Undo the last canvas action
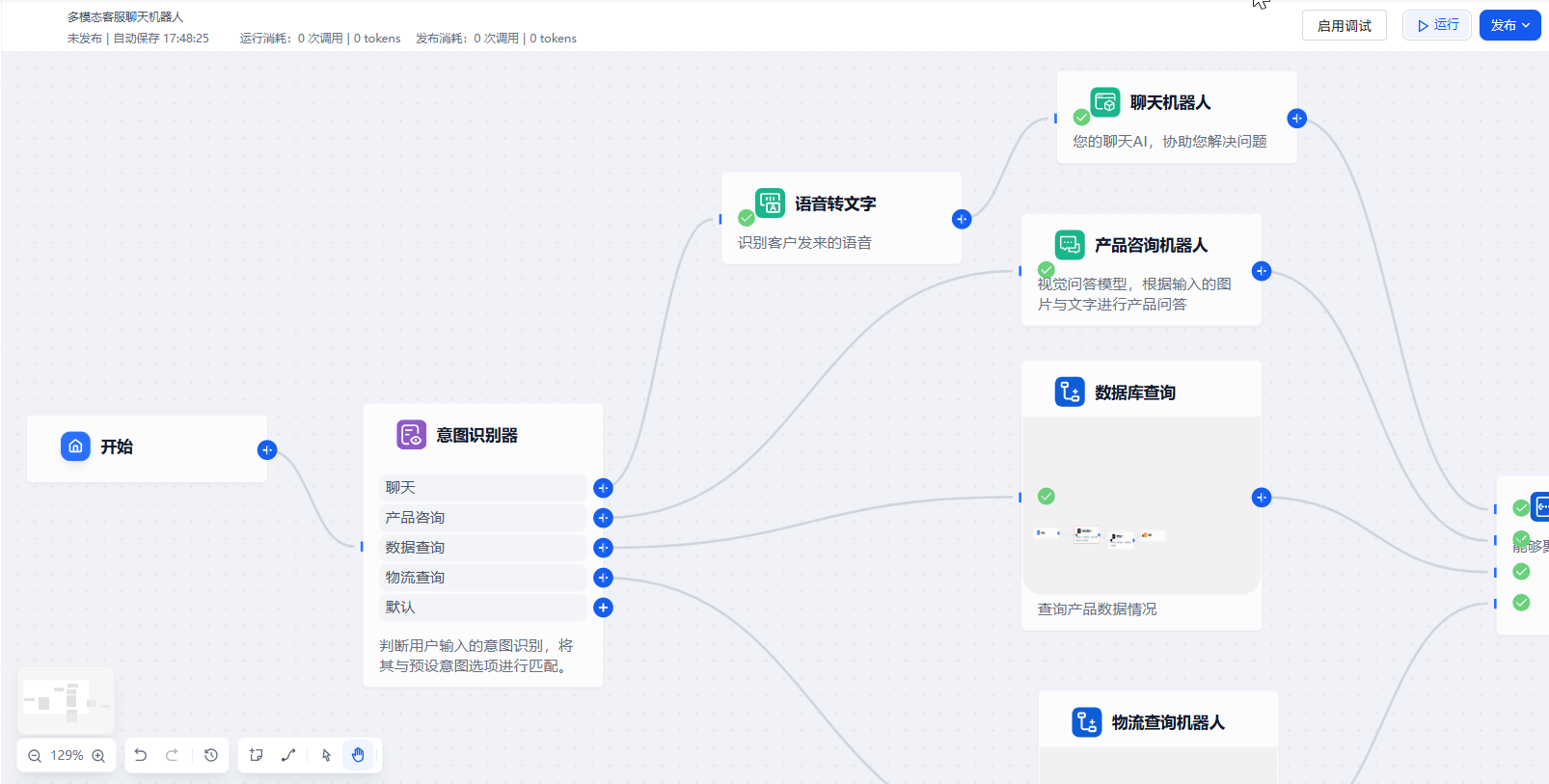Viewport: 1549px width, 784px height. [141, 755]
